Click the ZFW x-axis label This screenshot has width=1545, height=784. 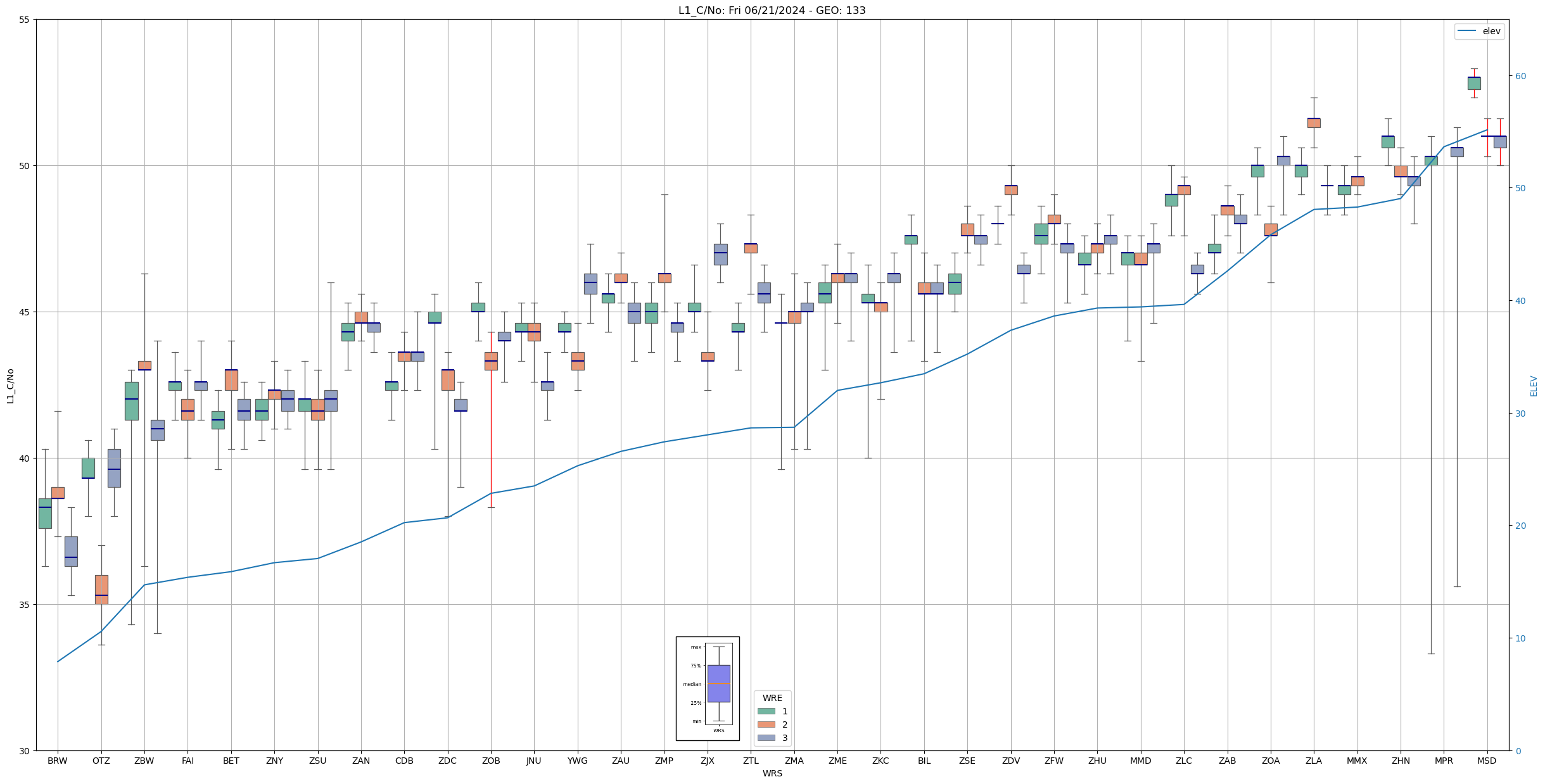pyautogui.click(x=1054, y=761)
